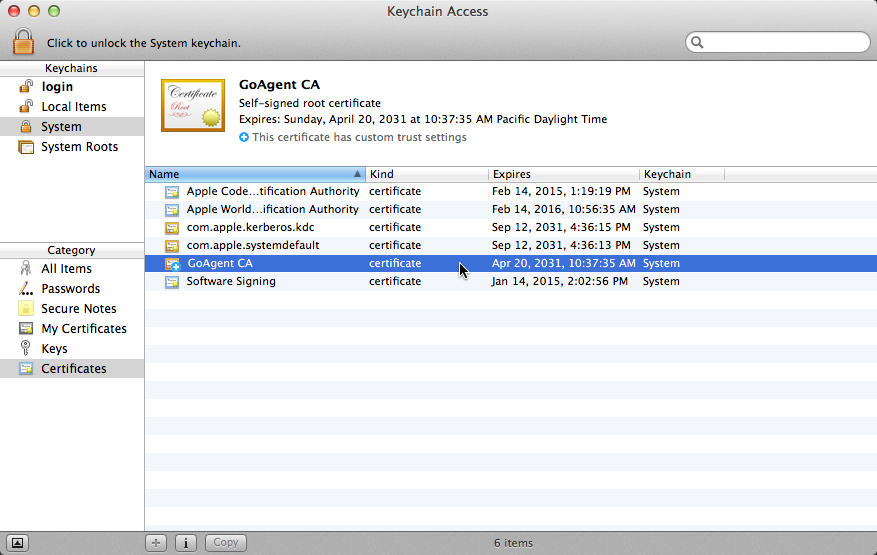The width and height of the screenshot is (877, 555).
Task: Select the com.apple.systemdefault certificate
Action: [511, 245]
